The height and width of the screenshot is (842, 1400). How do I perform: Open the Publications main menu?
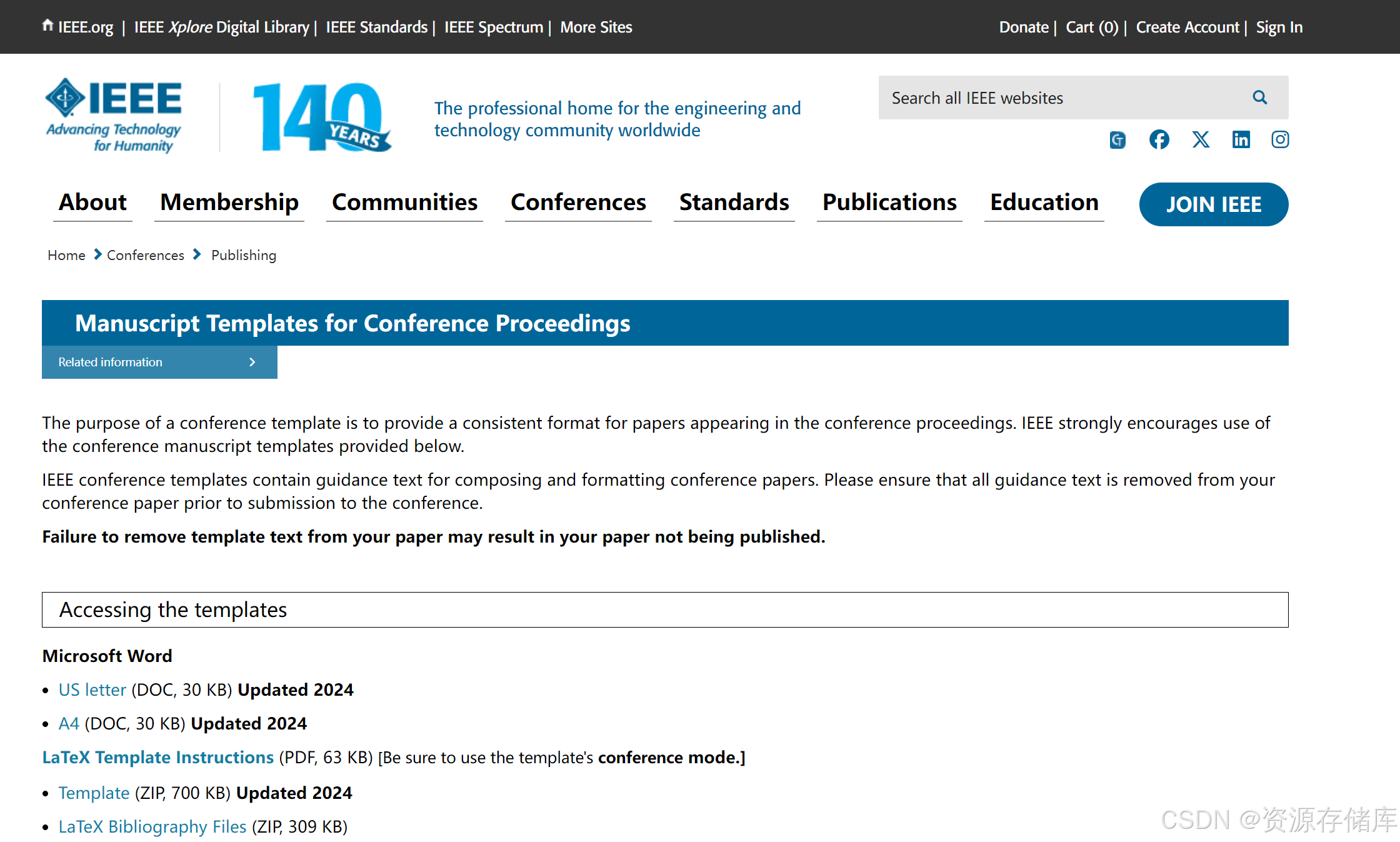[x=889, y=203]
